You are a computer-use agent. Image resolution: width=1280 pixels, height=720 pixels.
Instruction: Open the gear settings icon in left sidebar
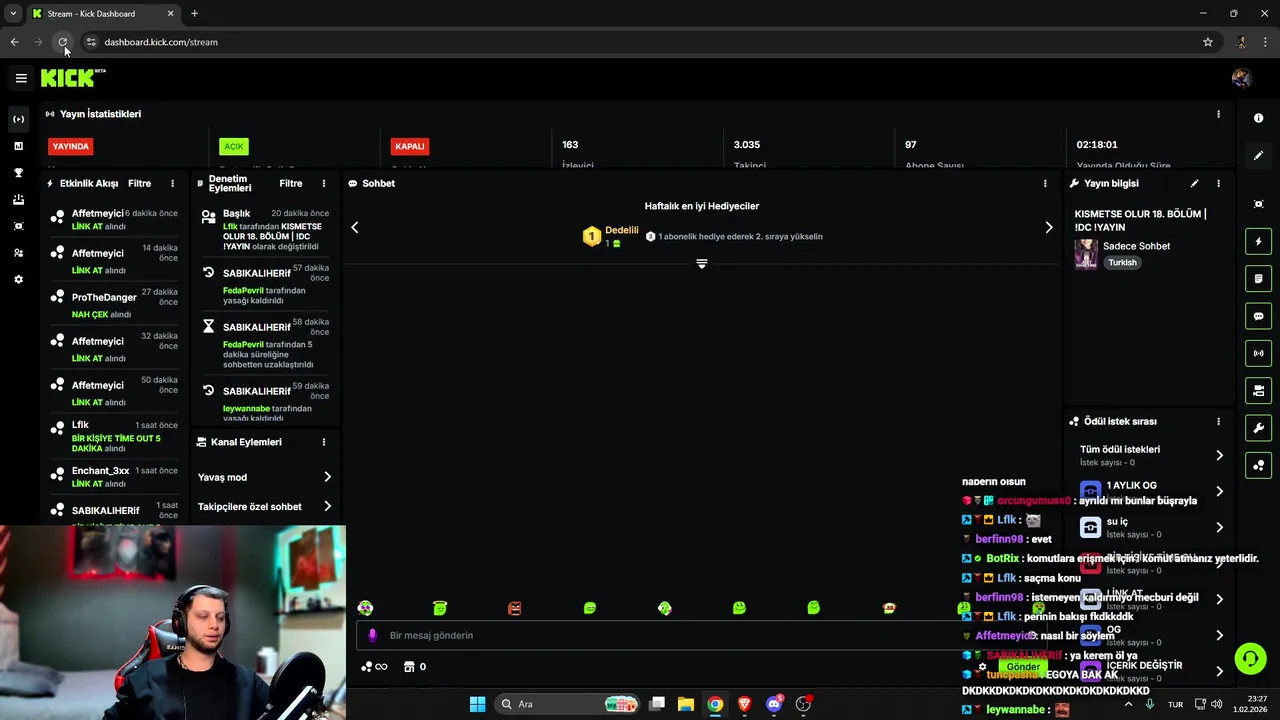[18, 280]
